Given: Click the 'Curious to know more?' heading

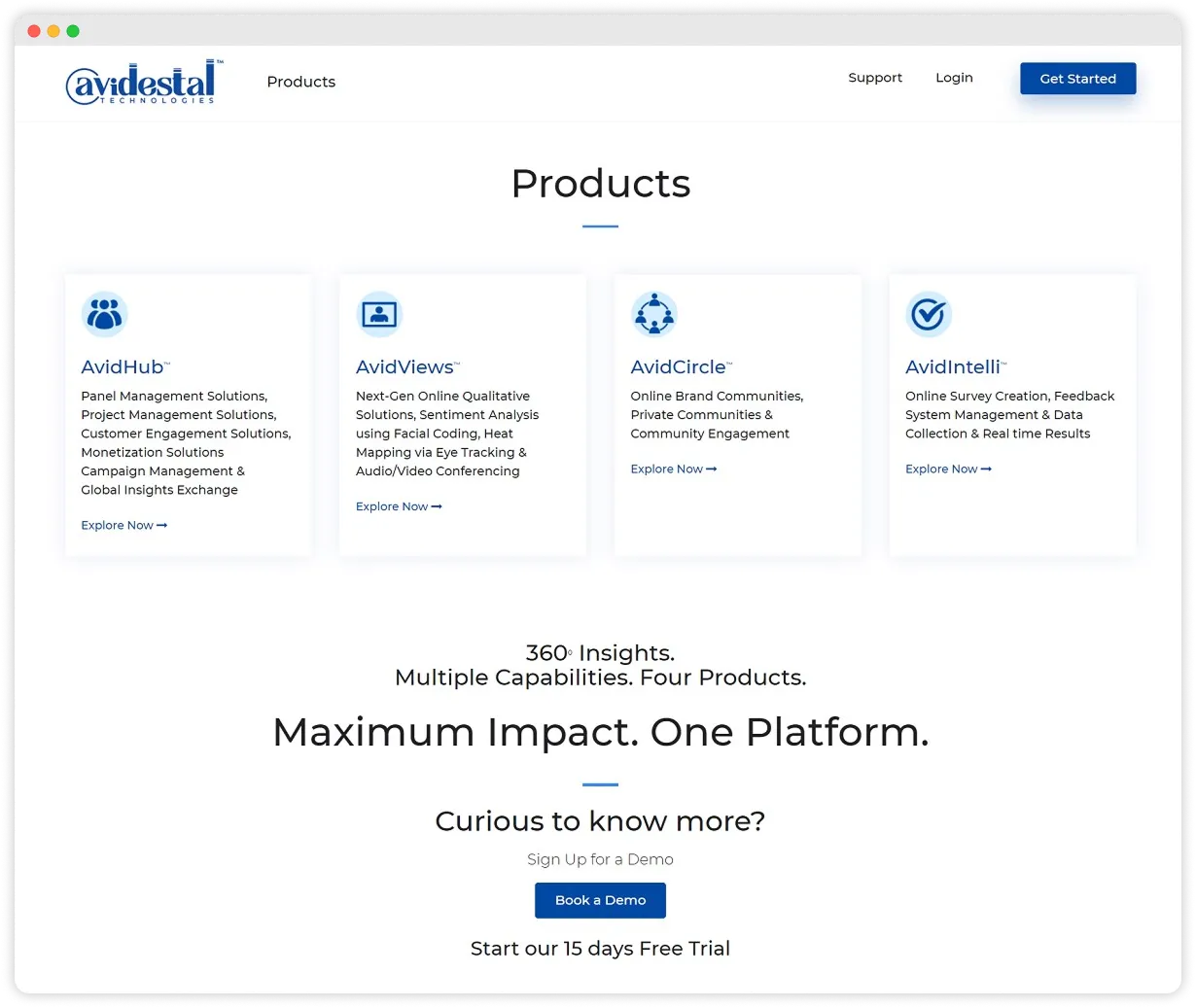Looking at the screenshot, I should [600, 821].
